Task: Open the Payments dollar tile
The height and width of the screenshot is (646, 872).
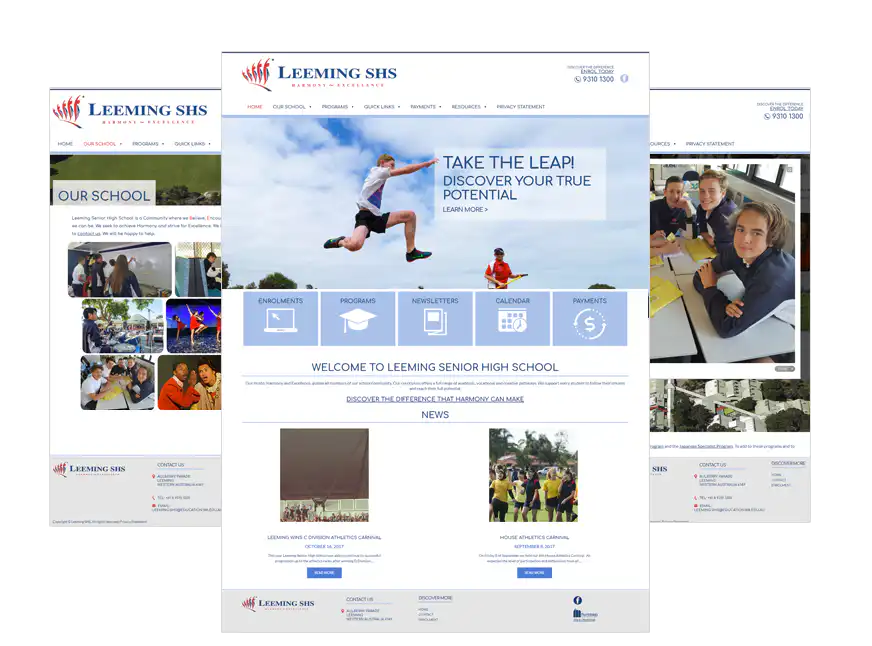Action: click(x=590, y=318)
